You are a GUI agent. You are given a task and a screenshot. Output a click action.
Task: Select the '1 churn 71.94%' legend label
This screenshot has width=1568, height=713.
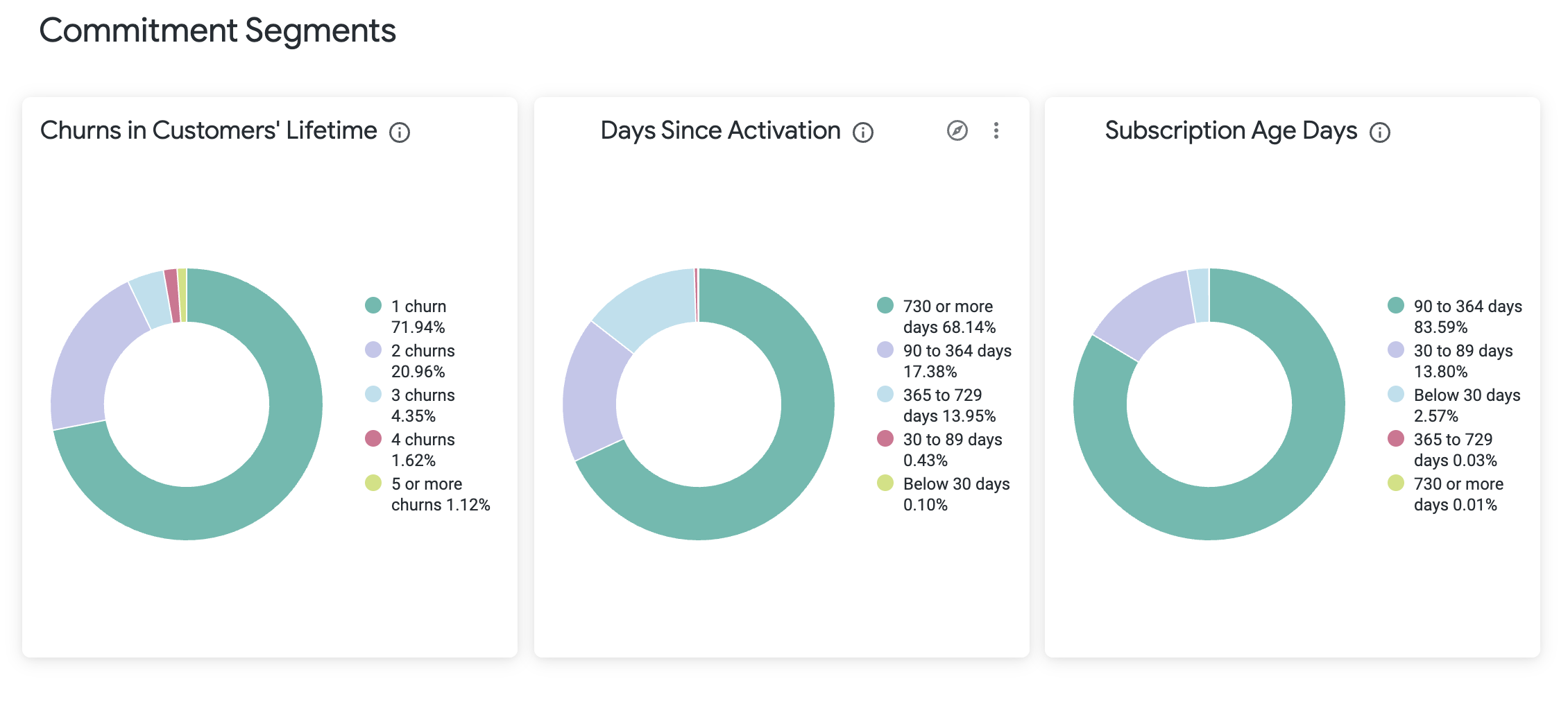(x=419, y=316)
